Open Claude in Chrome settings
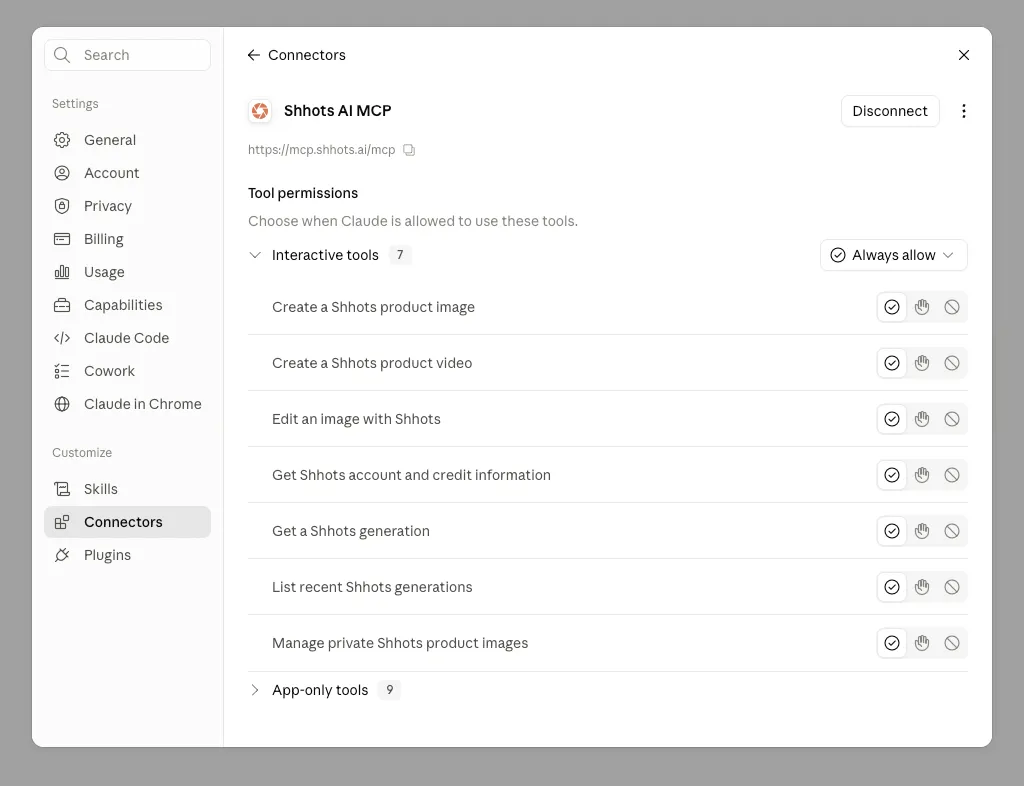The image size is (1024, 786). (x=127, y=404)
